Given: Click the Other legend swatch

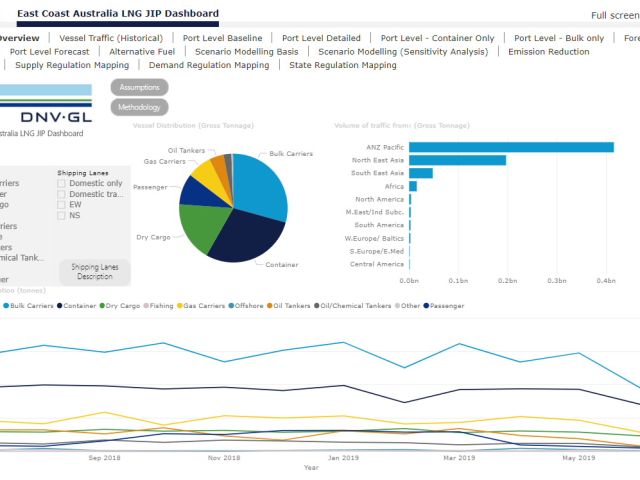Looking at the screenshot, I should click(398, 306).
